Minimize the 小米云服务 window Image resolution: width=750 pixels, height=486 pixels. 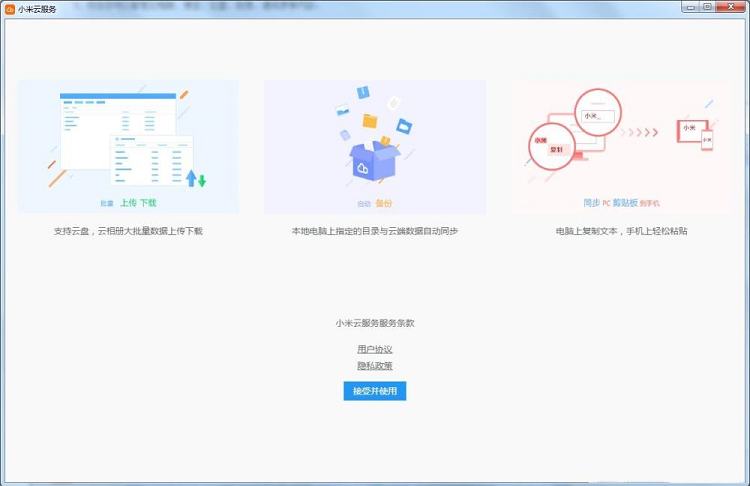tap(690, 7)
